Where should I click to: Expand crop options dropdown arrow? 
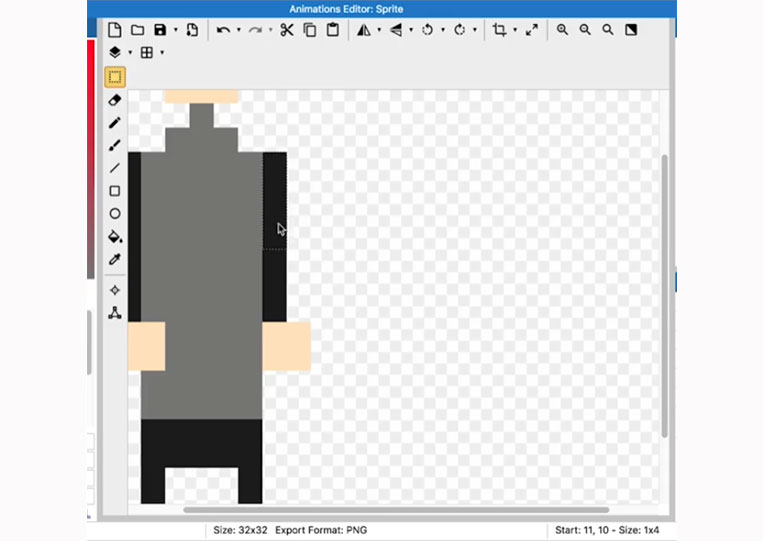515,30
